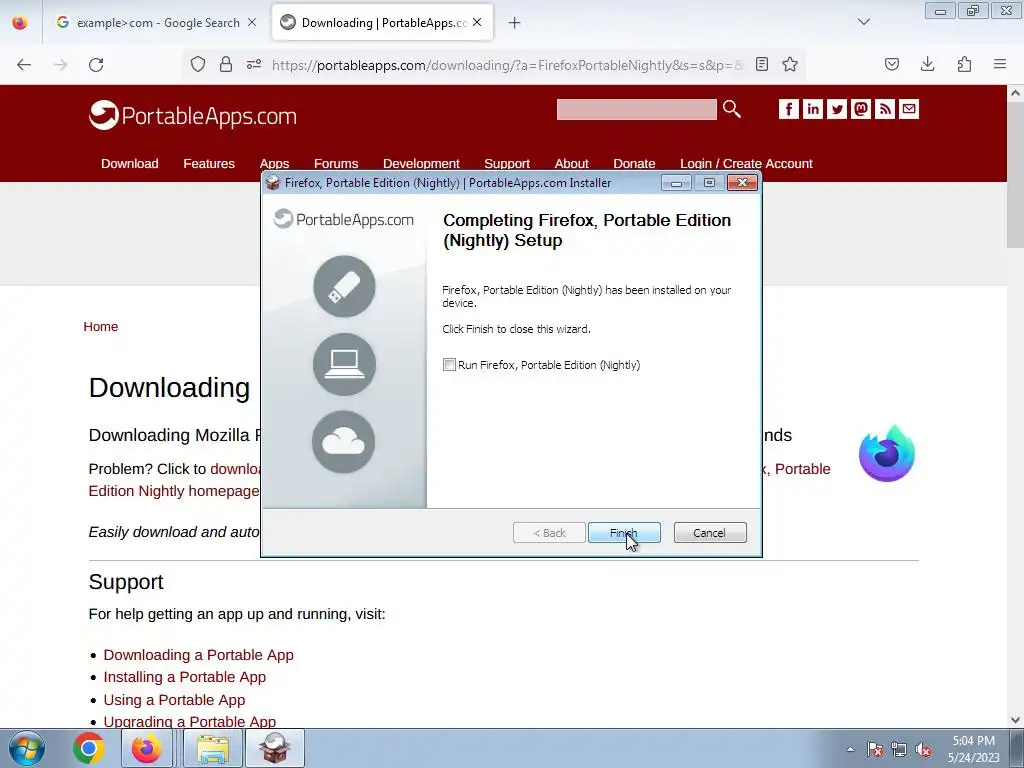Check Run Firefox, Portable Edition (Nightly) box
The height and width of the screenshot is (768, 1024).
click(449, 365)
